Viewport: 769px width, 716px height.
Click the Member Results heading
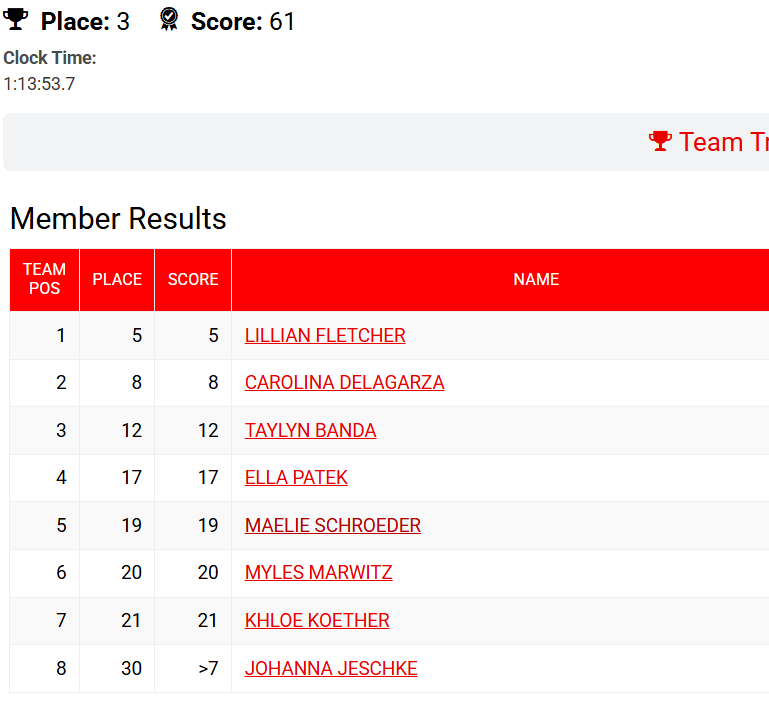[x=118, y=219]
